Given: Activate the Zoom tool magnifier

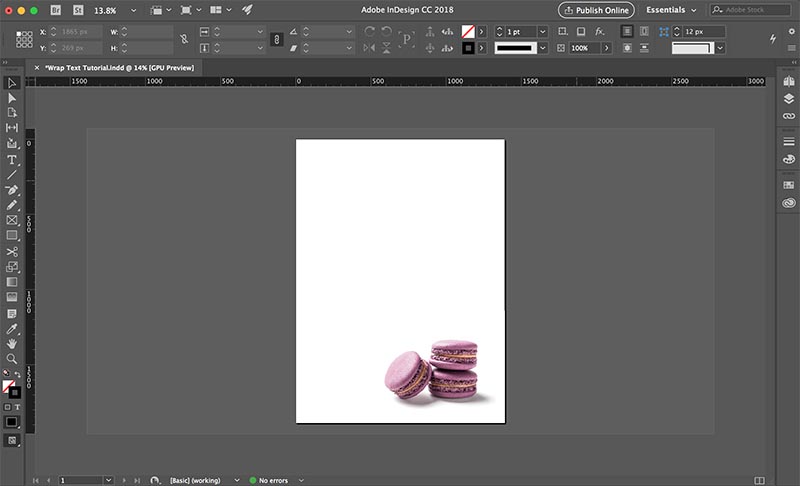Looking at the screenshot, I should (x=12, y=358).
